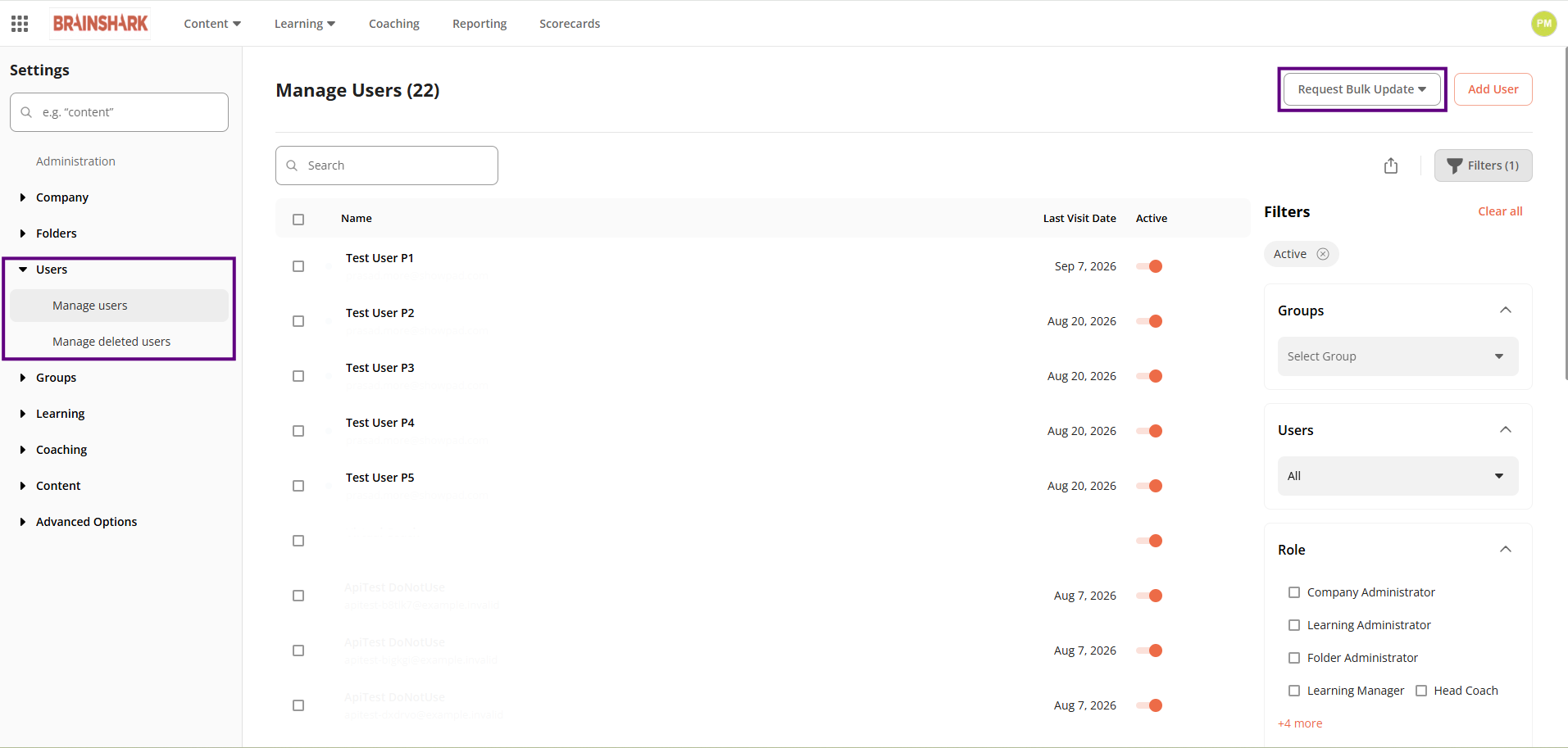Select the checkbox for Test User P2

coord(298,321)
